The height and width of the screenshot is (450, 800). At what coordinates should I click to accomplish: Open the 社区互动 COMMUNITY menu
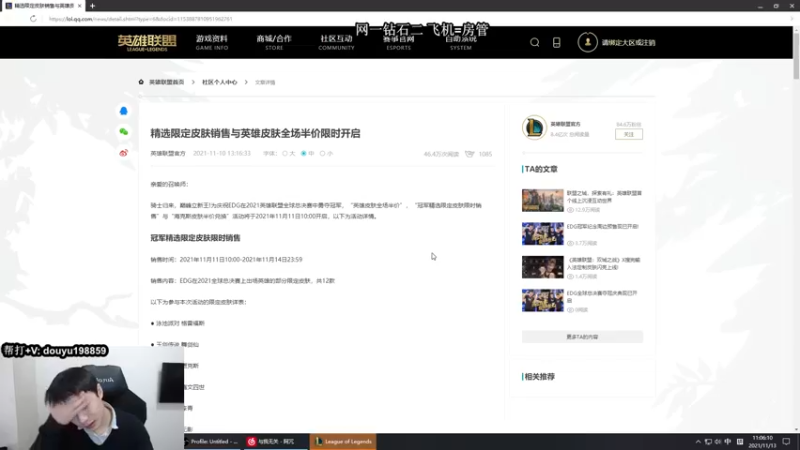tap(336, 42)
